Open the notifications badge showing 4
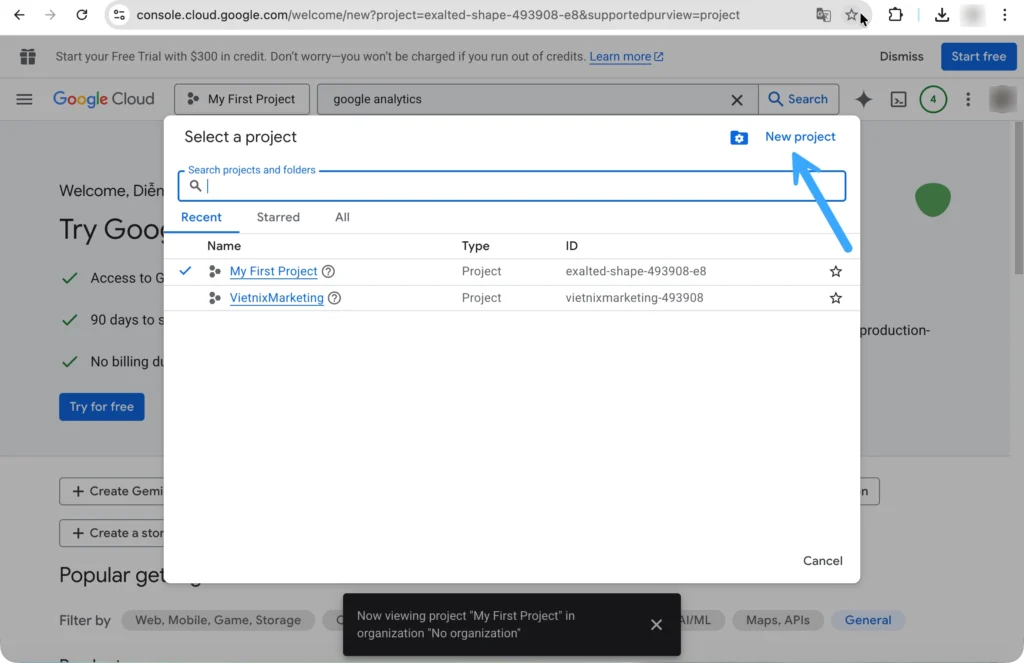1024x663 pixels. 933,99
